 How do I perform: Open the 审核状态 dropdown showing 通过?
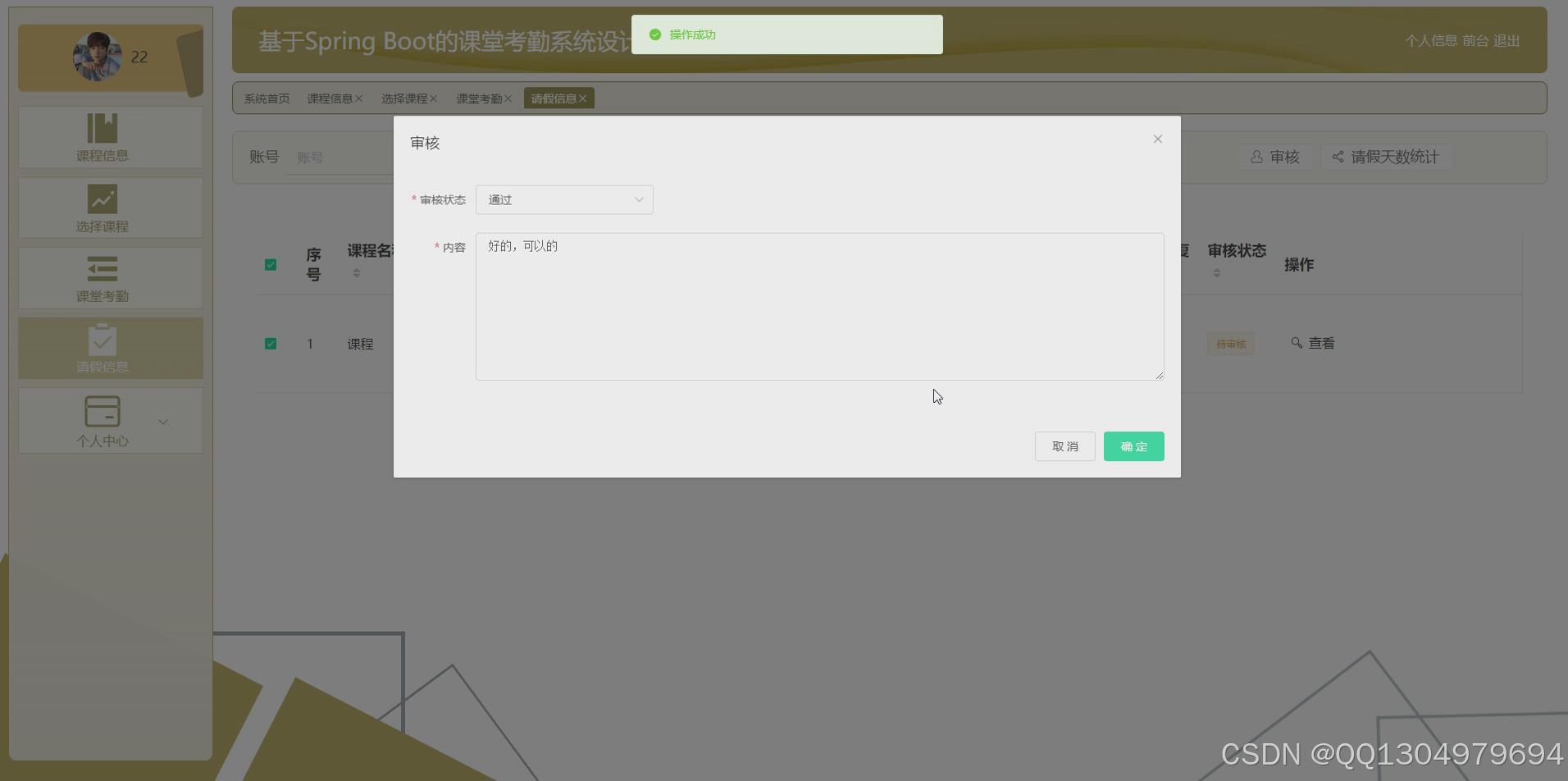click(x=563, y=199)
